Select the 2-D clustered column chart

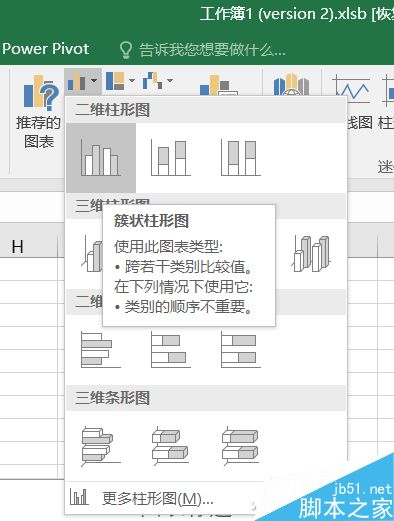pos(101,158)
